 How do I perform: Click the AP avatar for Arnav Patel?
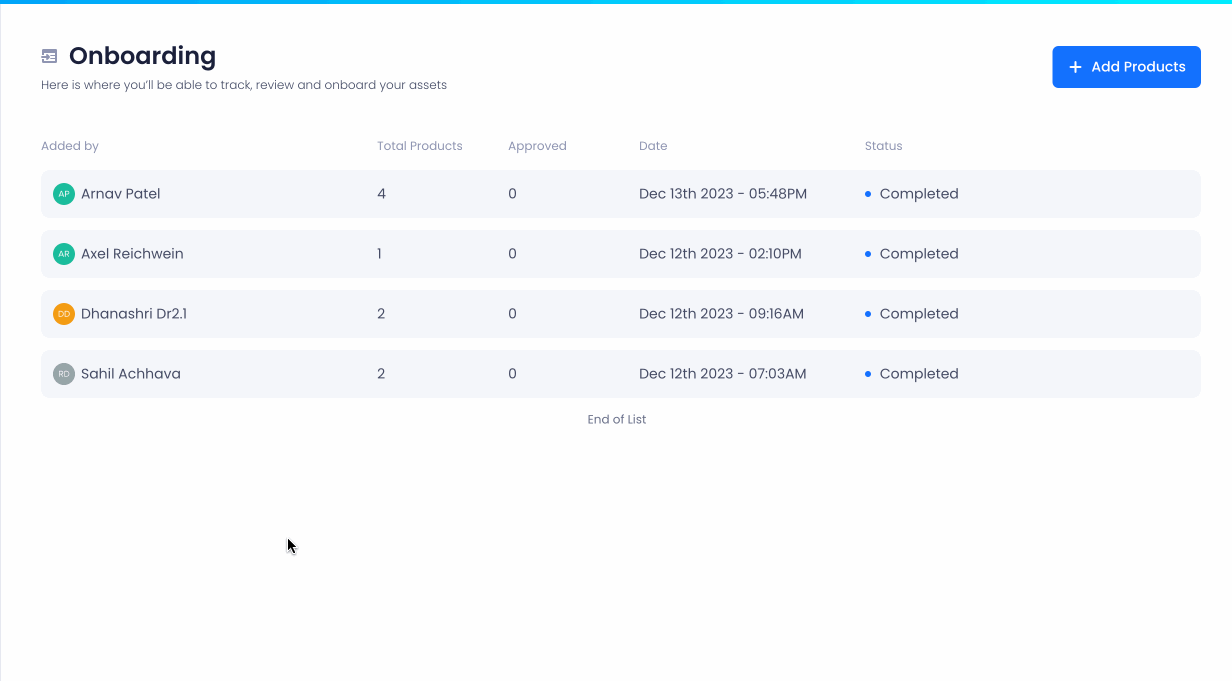point(64,194)
